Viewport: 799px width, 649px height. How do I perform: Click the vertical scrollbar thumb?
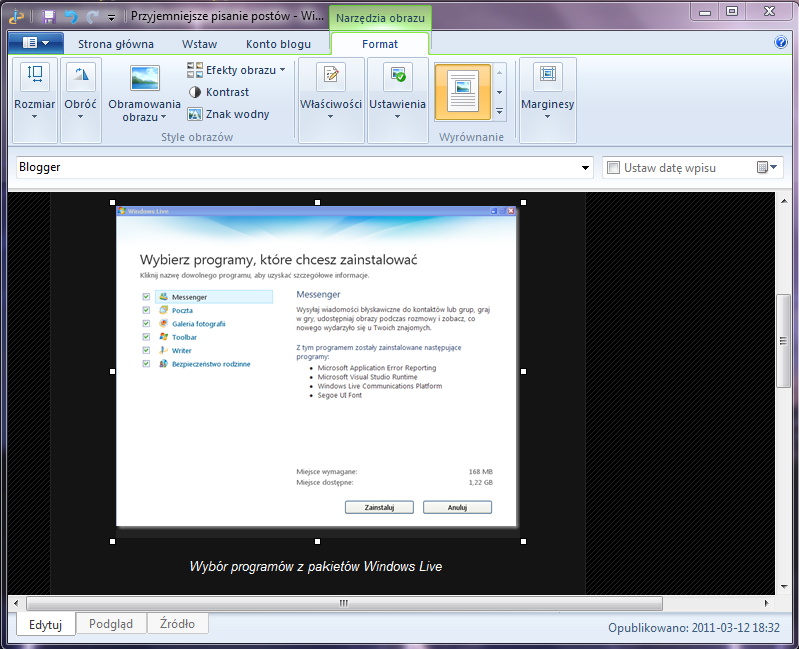pos(783,341)
